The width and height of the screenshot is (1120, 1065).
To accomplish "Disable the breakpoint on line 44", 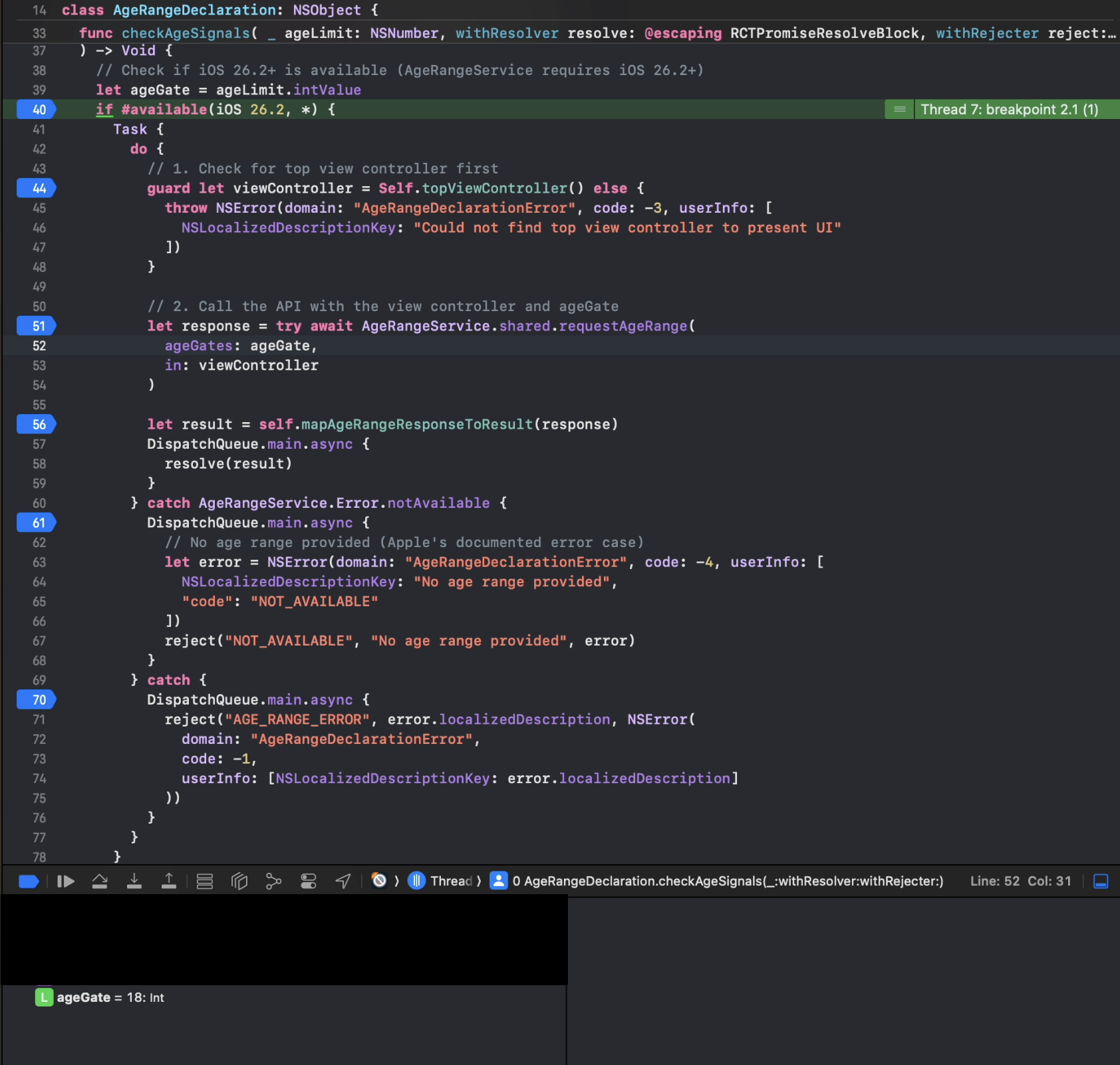I will pyautogui.click(x=37, y=189).
